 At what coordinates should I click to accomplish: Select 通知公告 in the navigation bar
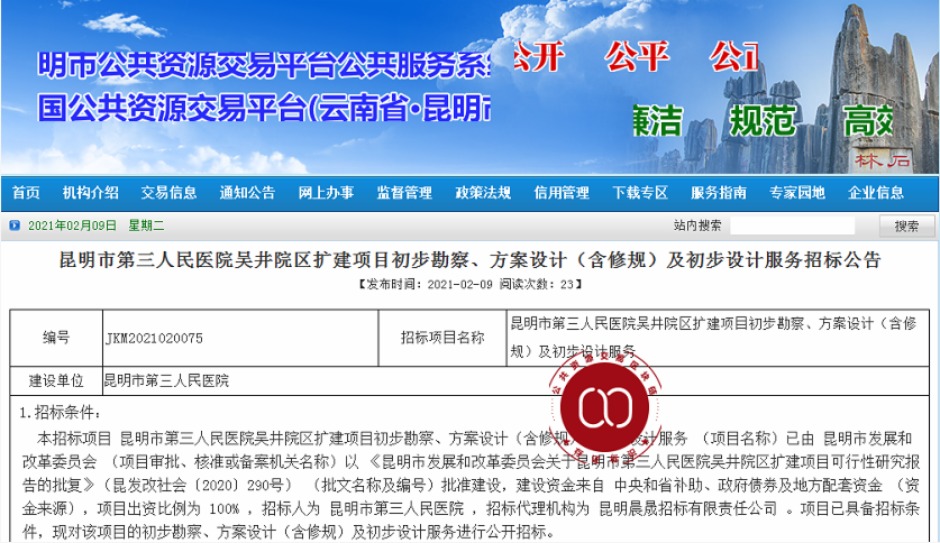click(x=247, y=193)
